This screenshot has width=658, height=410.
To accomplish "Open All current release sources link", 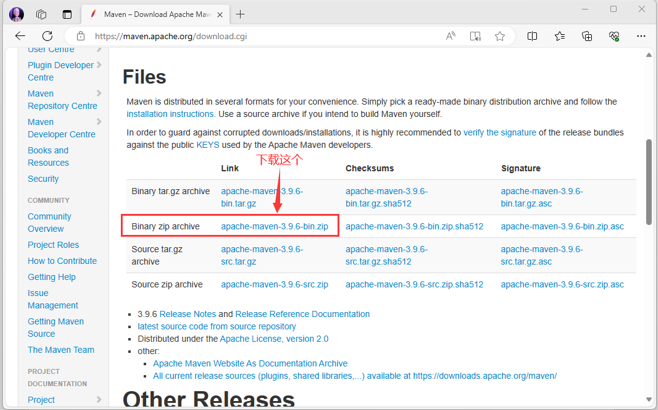I will click(x=355, y=376).
